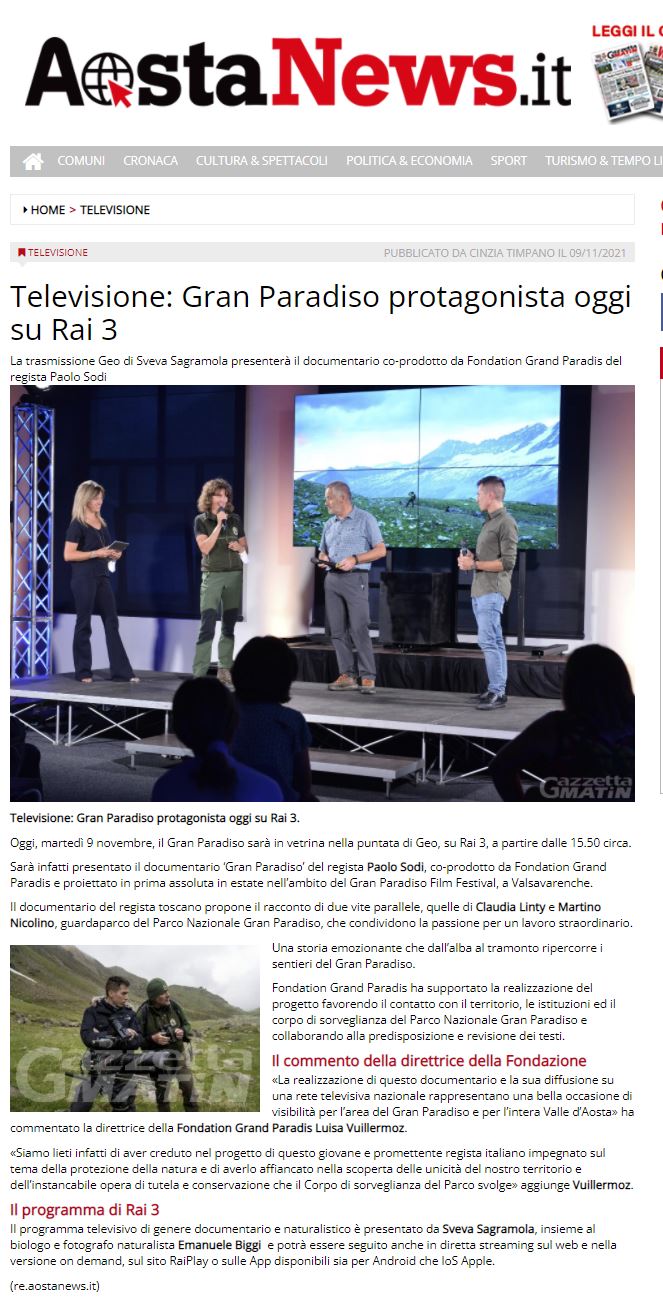Open Politica & Economia menu item

coord(409,161)
